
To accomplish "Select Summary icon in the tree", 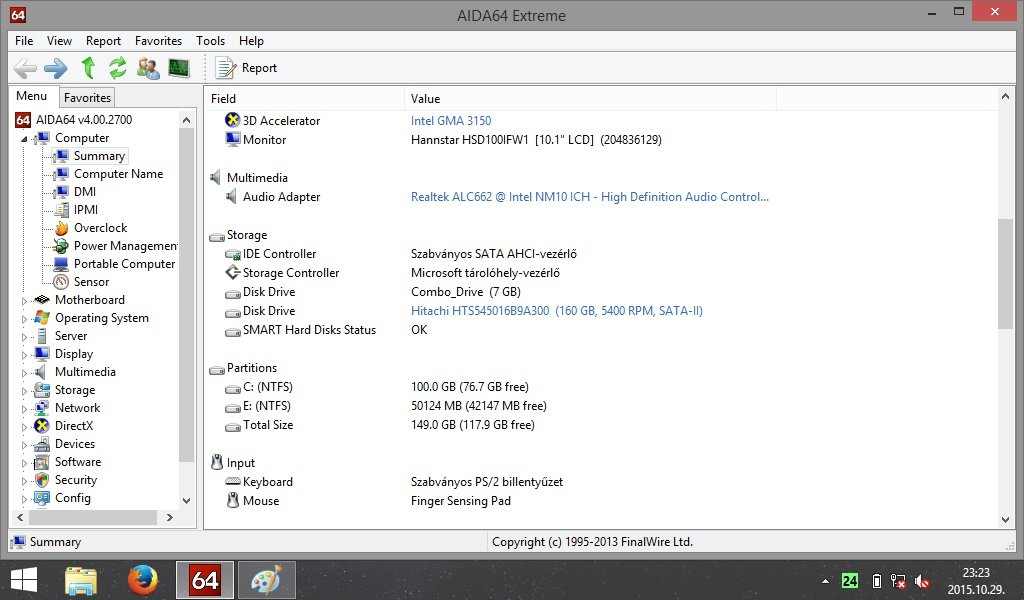I will 61,155.
